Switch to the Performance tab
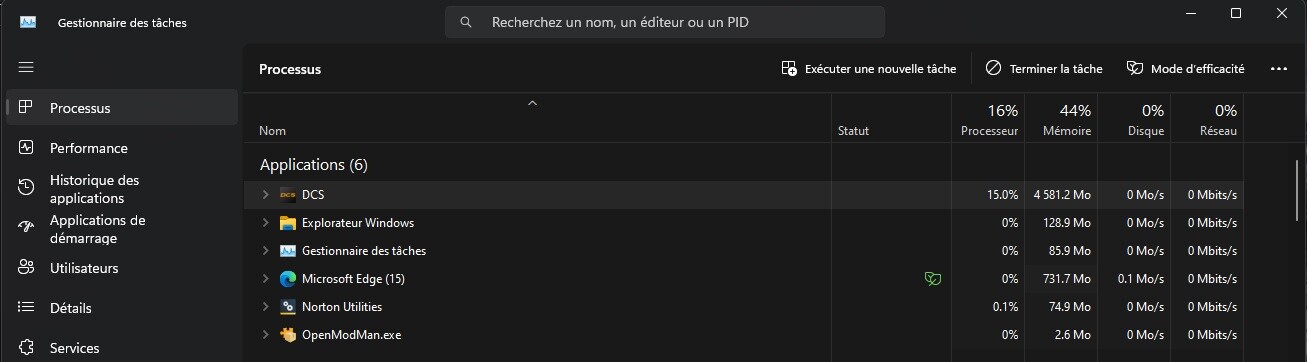Viewport: 1311px width, 362px height. point(122,148)
